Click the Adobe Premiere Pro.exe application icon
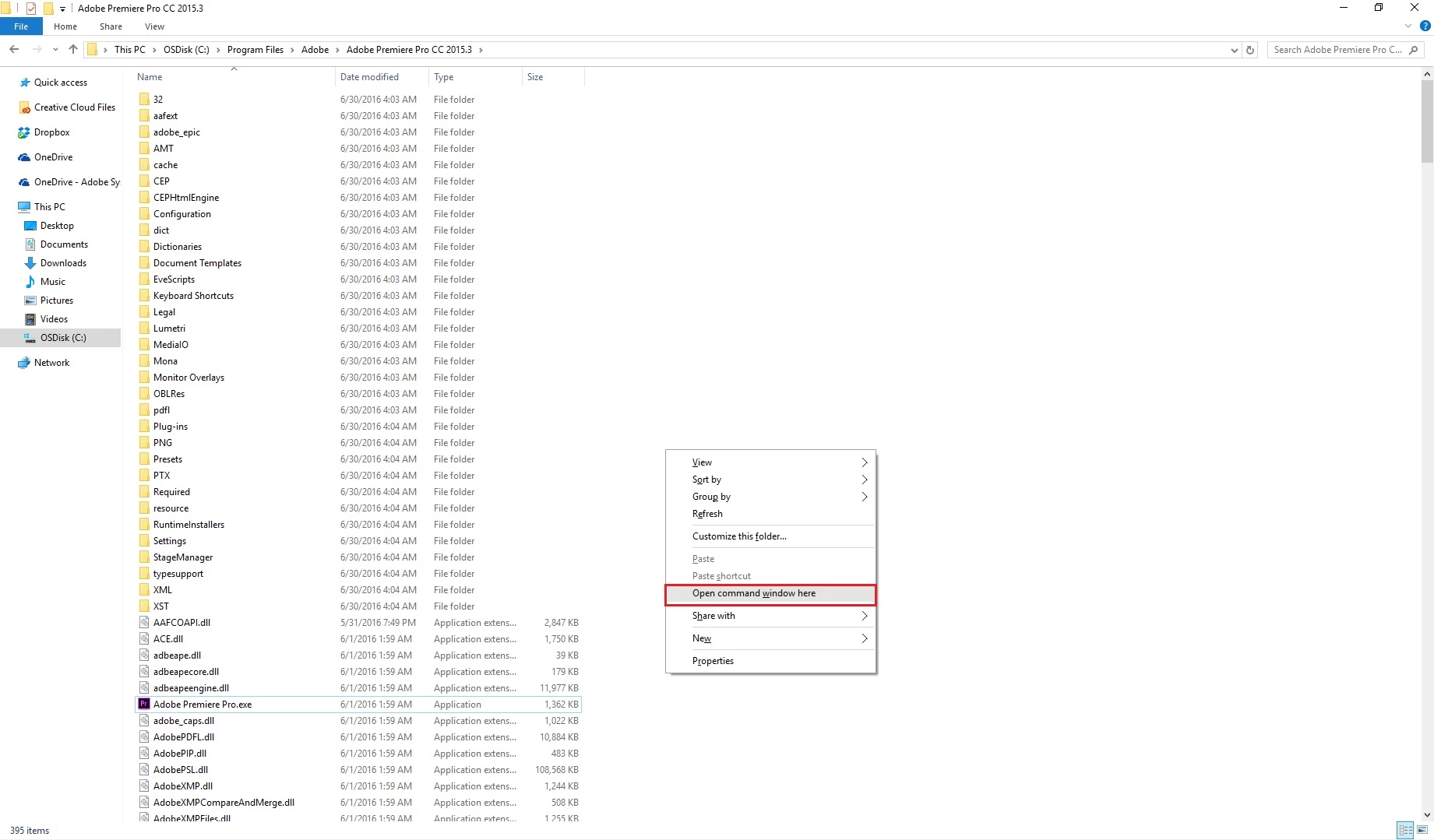This screenshot has height=840, width=1434. 144,704
